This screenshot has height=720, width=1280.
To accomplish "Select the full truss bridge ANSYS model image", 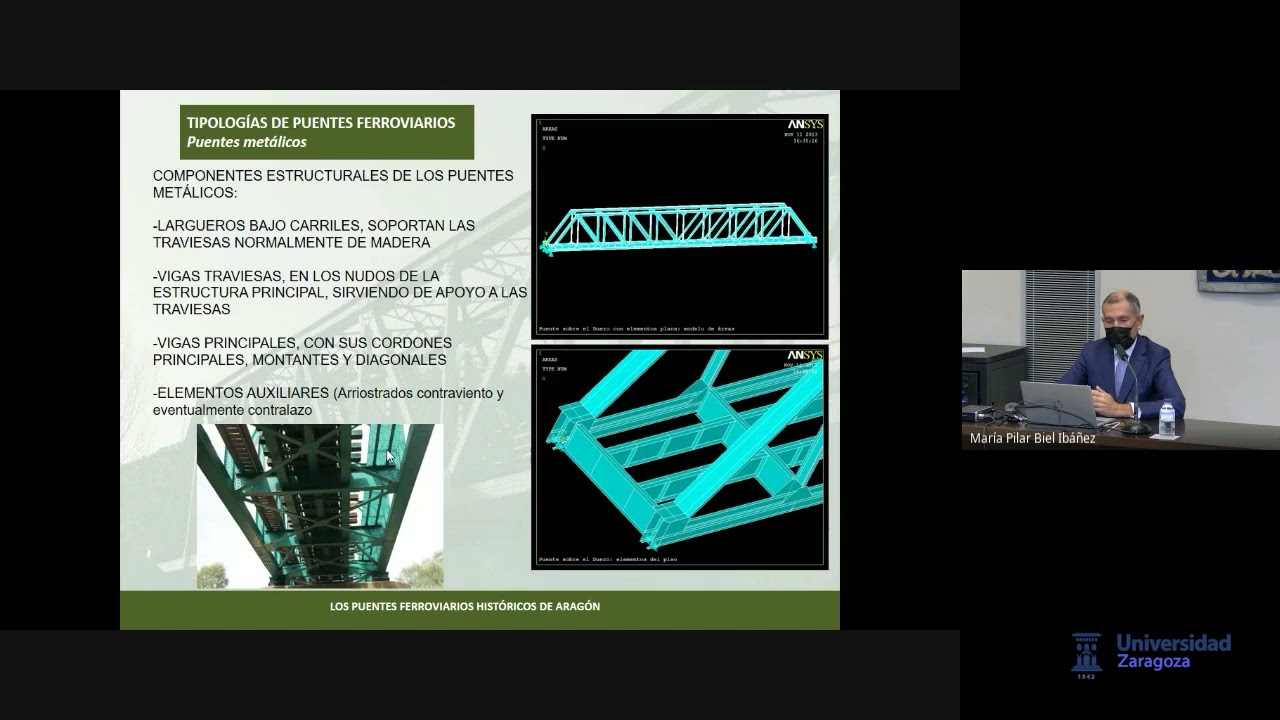I will coord(679,226).
